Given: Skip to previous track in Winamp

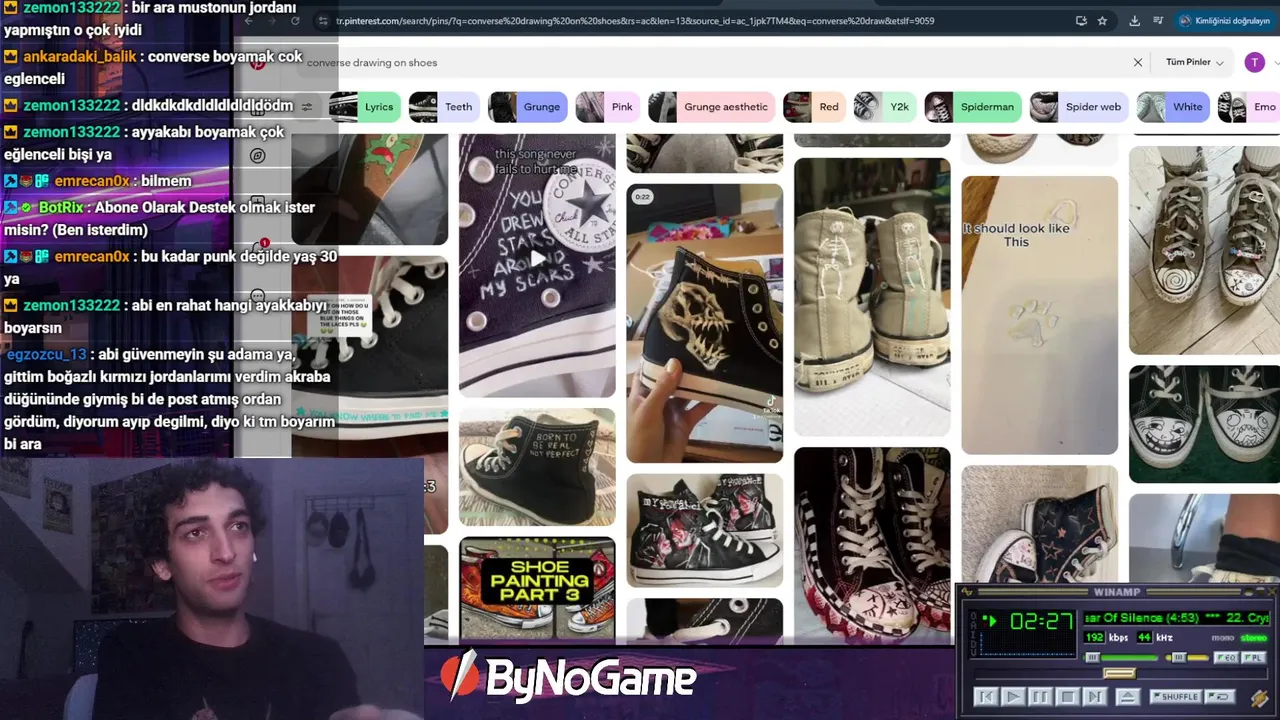Looking at the screenshot, I should (985, 697).
